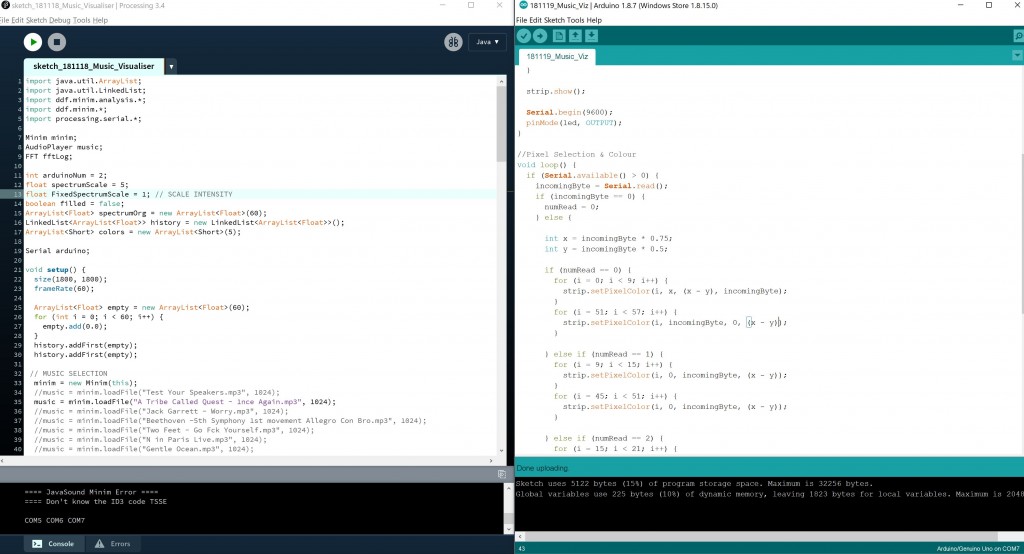The height and width of the screenshot is (554, 1024).
Task: Select the 181119_Music_Viz tab
Action: click(558, 57)
